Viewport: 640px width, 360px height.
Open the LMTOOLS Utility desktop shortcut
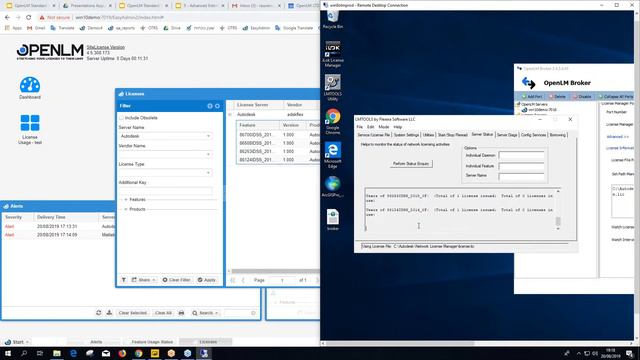pyautogui.click(x=333, y=87)
